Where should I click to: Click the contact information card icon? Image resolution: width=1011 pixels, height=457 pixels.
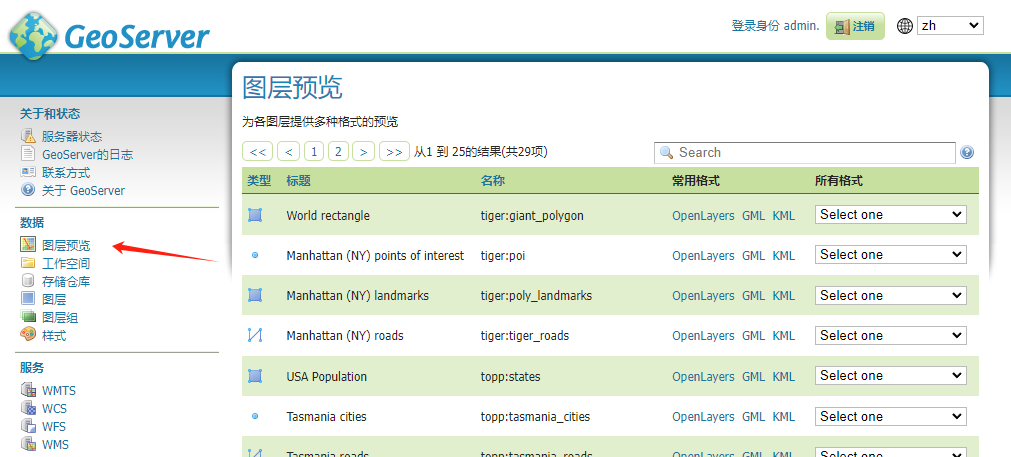(x=28, y=172)
